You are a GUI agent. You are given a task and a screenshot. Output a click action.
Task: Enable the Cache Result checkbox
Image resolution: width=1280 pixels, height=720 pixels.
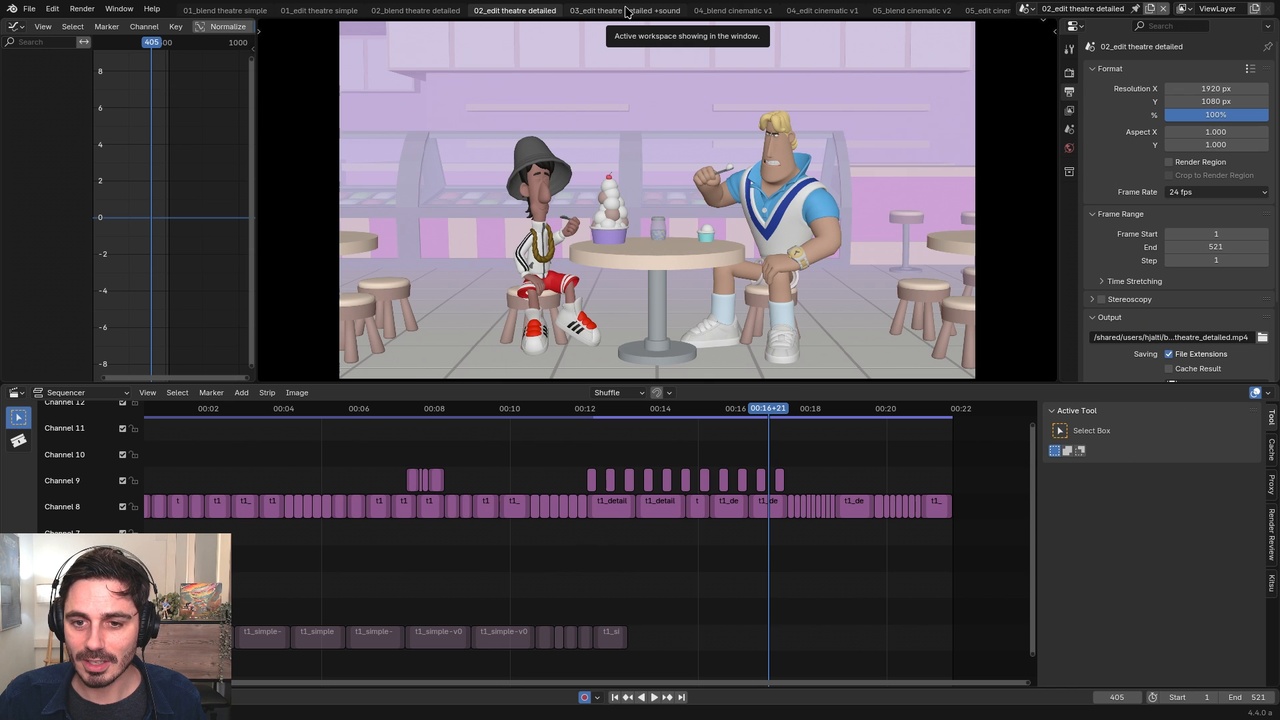[x=1168, y=369]
